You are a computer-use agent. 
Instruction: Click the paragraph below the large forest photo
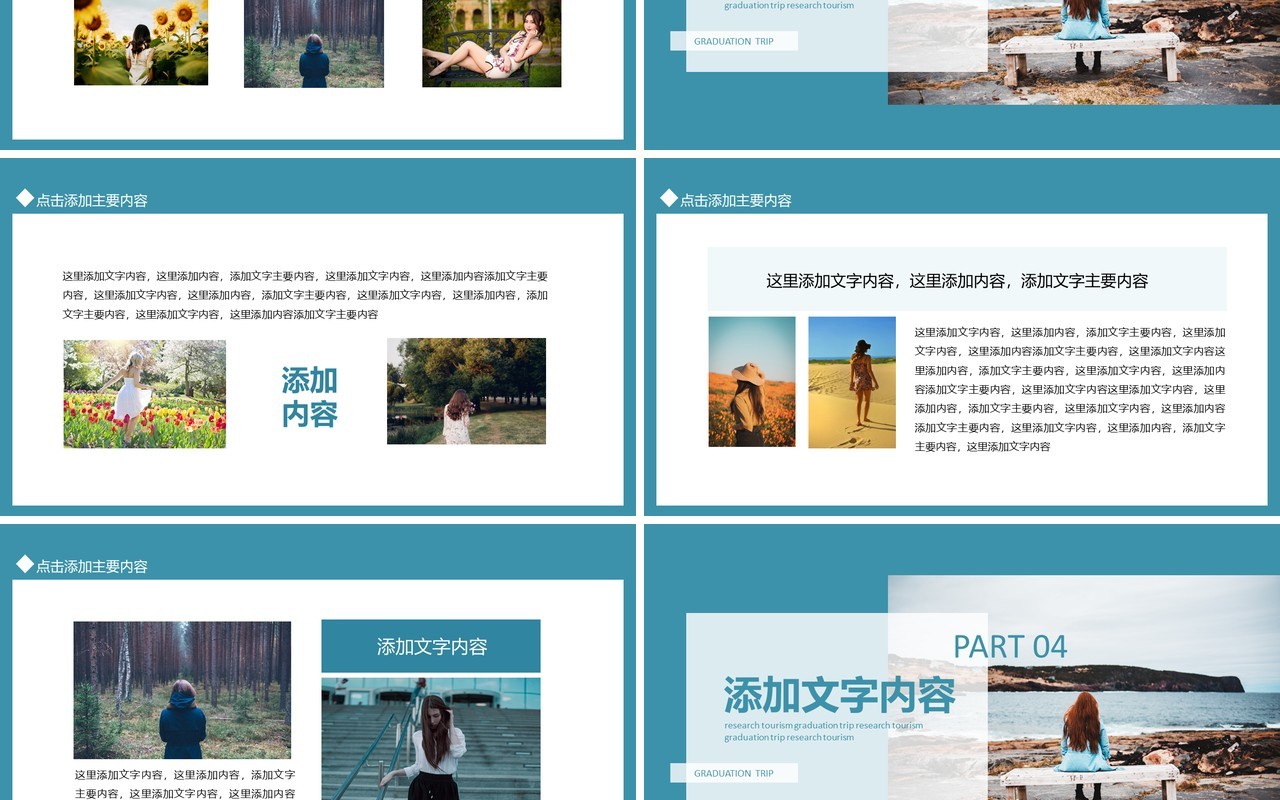(185, 784)
